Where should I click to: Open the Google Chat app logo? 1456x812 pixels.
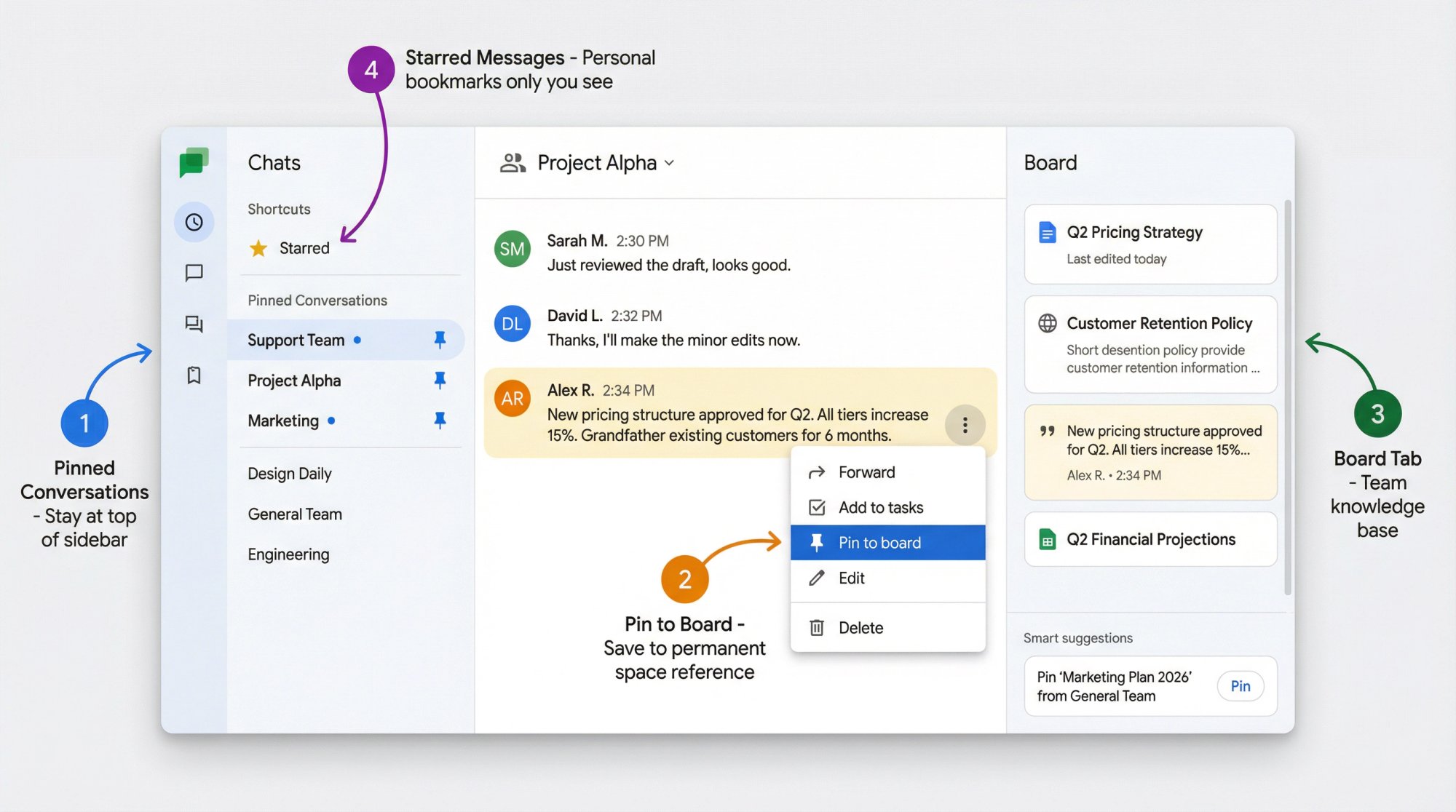click(x=194, y=162)
